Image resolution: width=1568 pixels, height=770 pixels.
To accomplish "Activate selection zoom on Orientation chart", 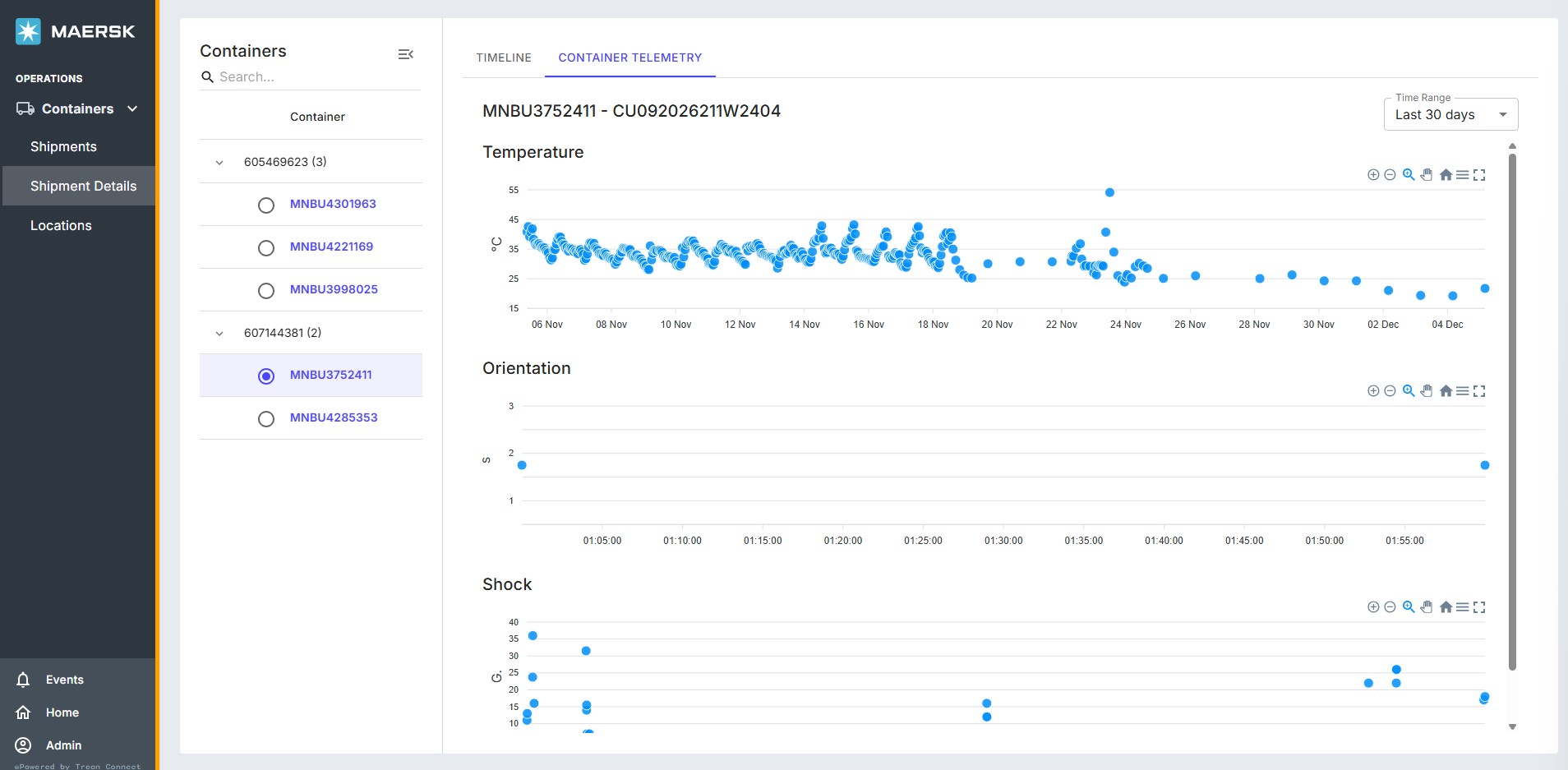I will pyautogui.click(x=1409, y=391).
